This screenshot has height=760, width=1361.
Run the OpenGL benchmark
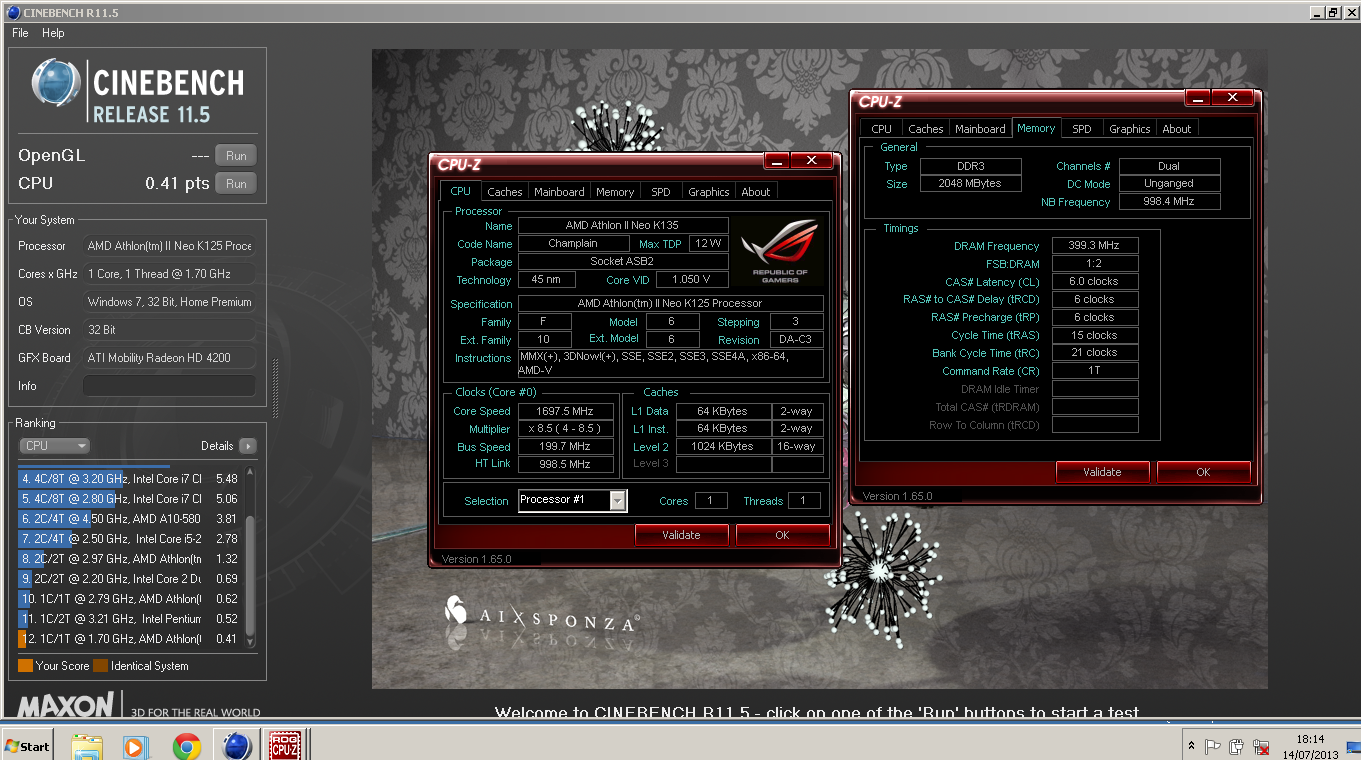tap(236, 156)
